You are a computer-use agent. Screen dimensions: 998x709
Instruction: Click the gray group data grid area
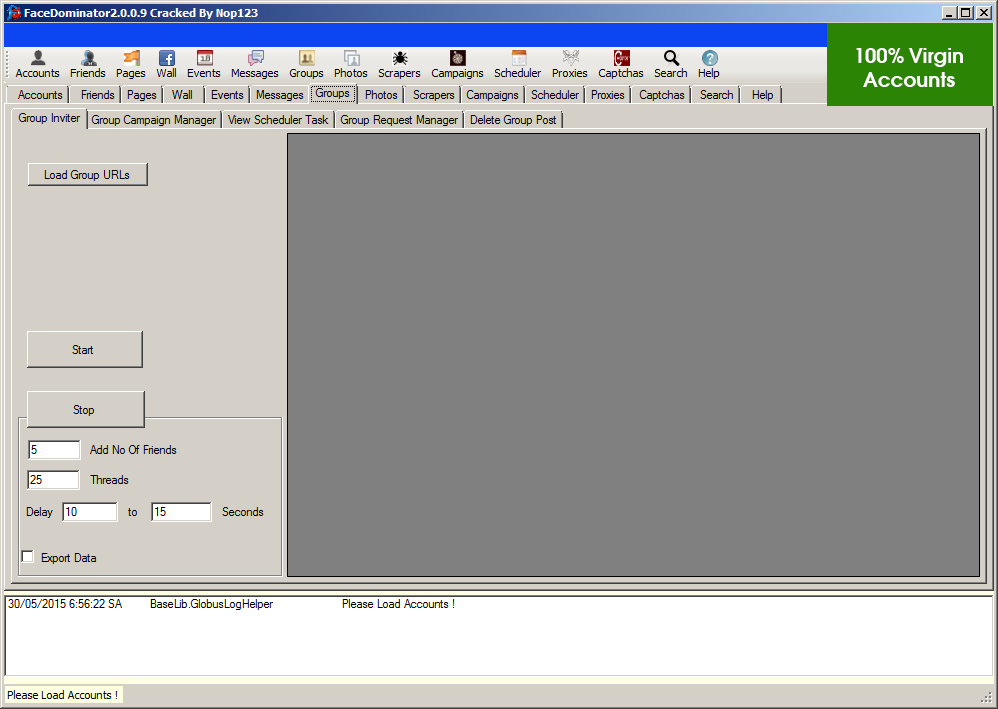click(x=633, y=354)
